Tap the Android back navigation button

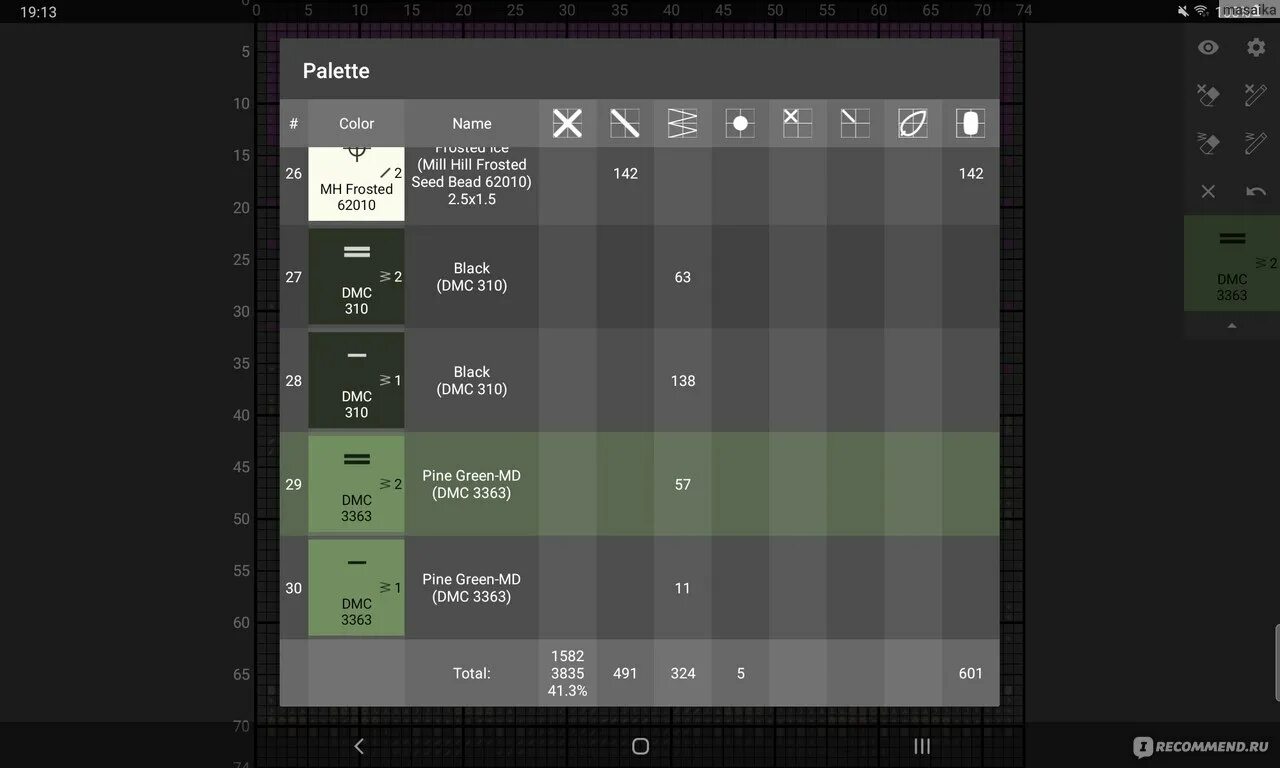click(x=359, y=746)
